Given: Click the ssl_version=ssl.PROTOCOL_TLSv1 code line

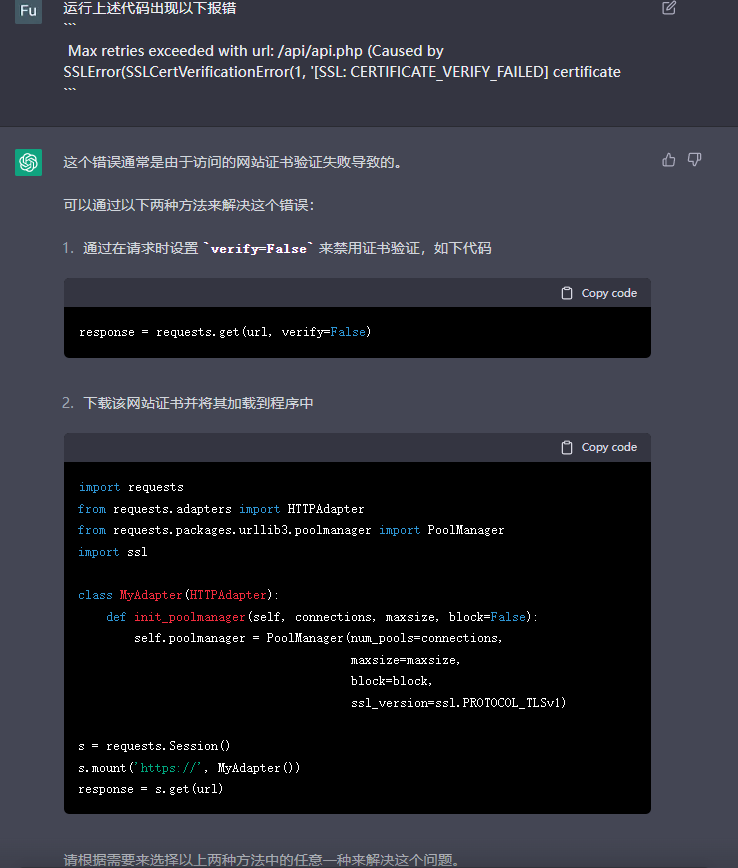Looking at the screenshot, I should coord(458,703).
